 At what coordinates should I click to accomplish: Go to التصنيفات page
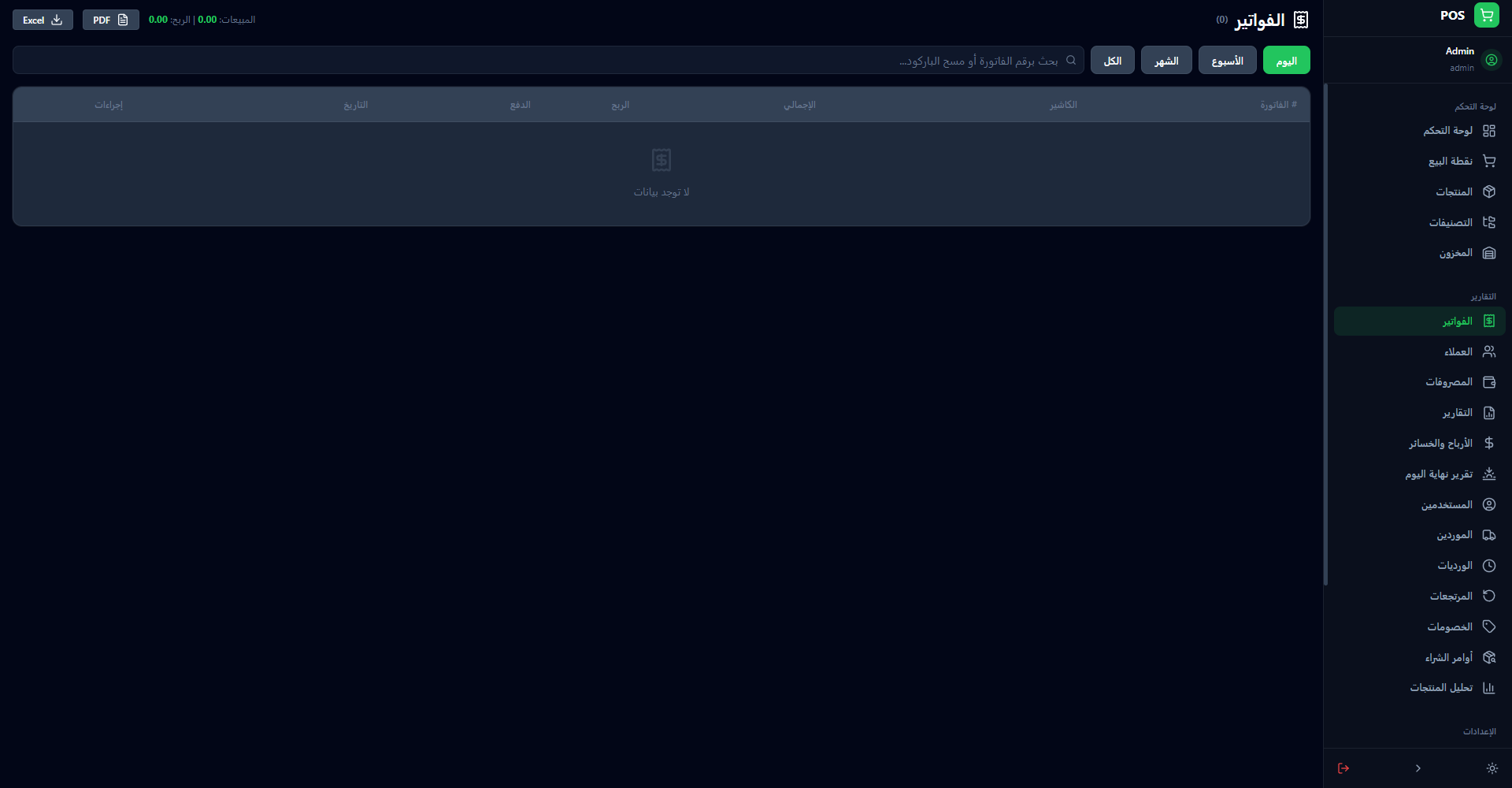point(1420,222)
